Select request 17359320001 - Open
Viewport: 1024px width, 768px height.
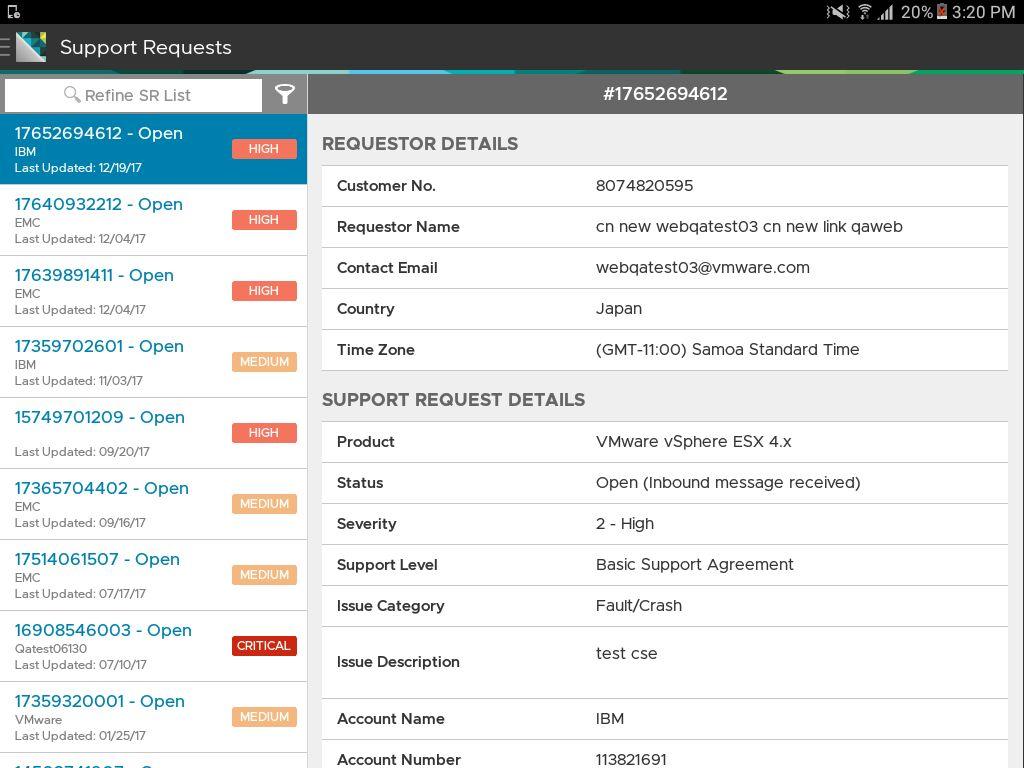[x=153, y=718]
